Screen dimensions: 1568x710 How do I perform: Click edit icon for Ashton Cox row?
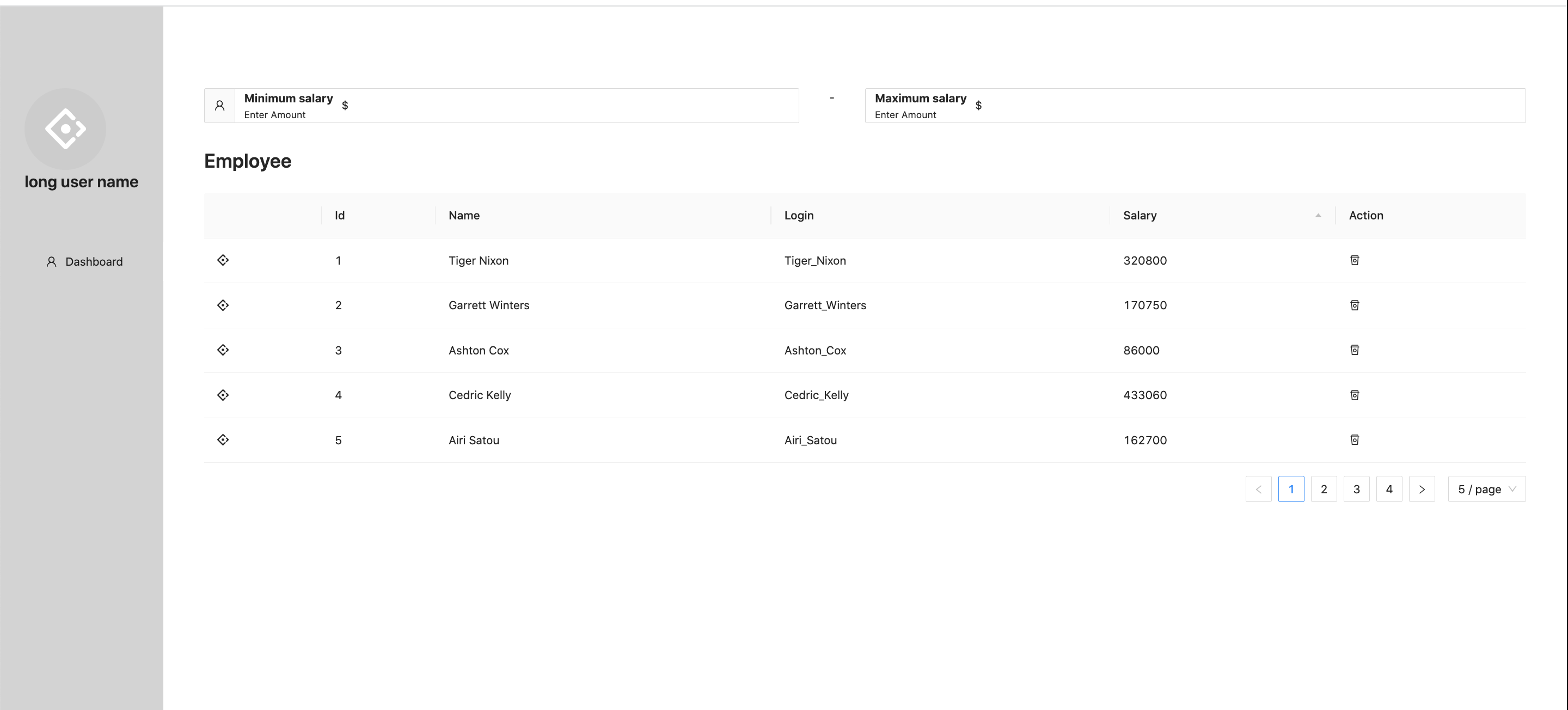coord(223,350)
